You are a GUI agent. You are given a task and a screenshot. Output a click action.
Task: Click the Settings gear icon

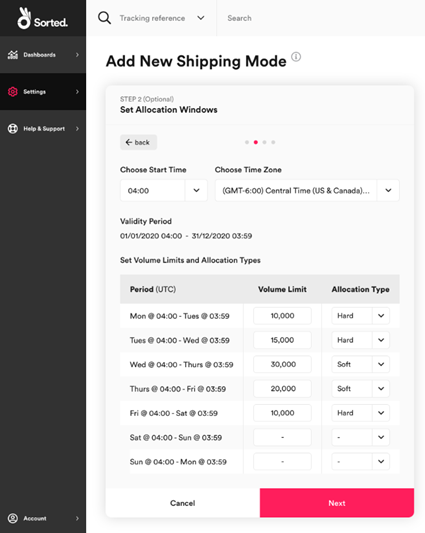pos(13,91)
